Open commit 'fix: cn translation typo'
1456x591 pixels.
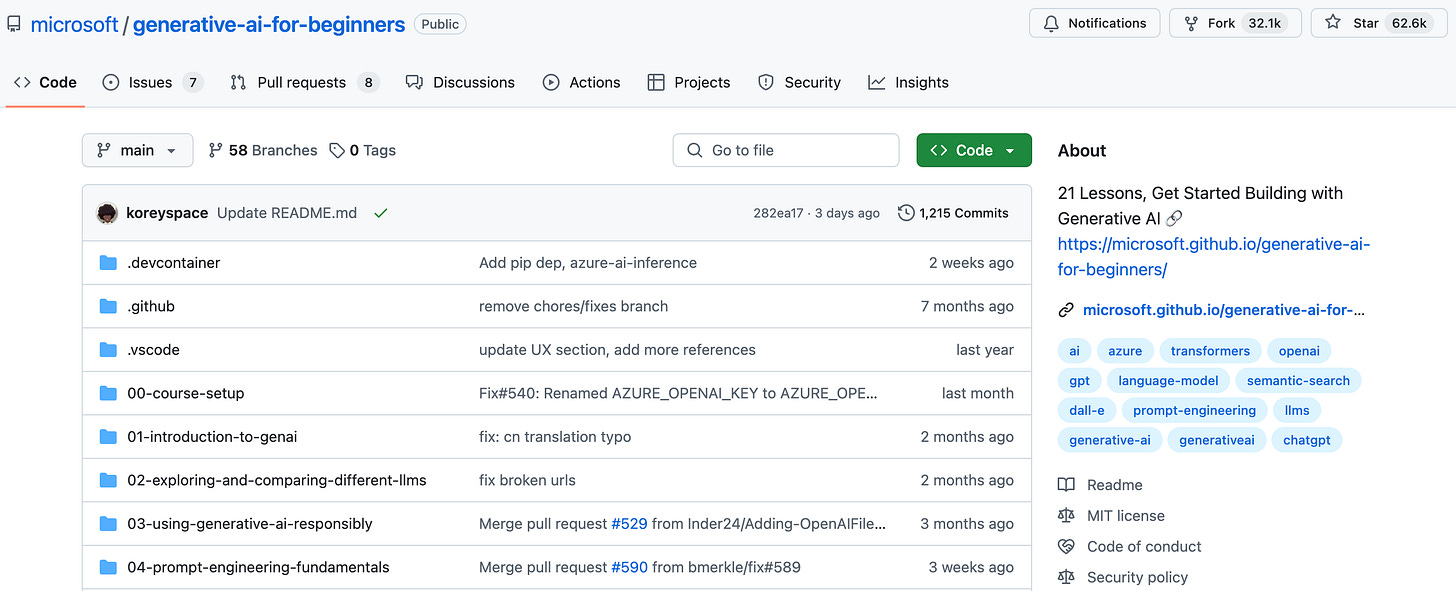(555, 437)
